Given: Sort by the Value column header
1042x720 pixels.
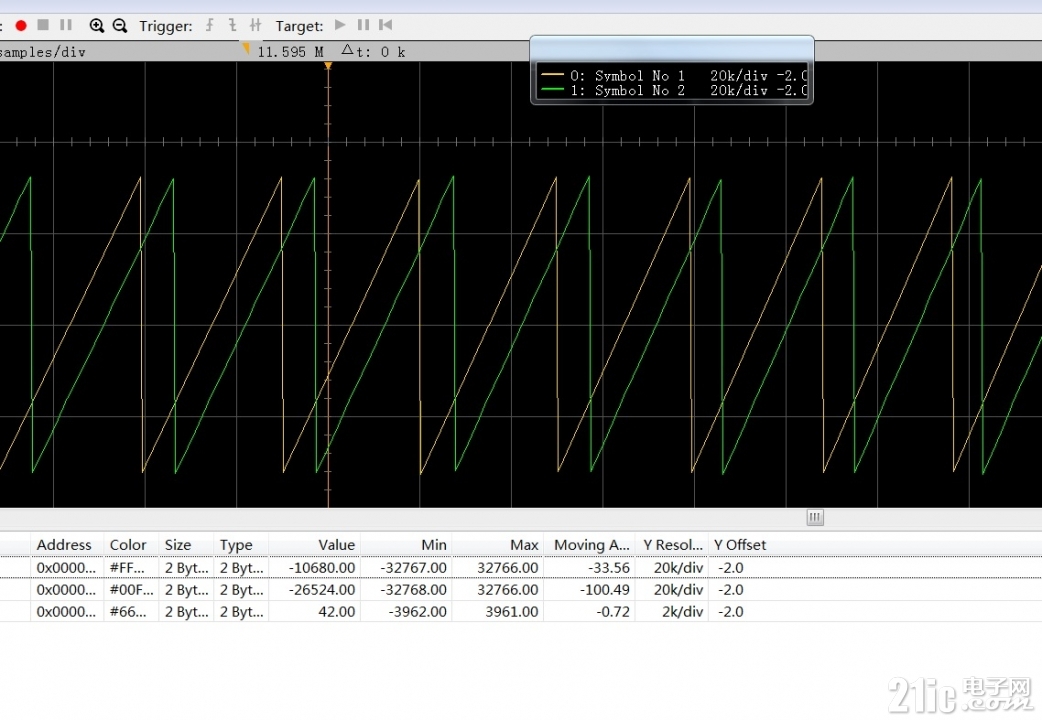Looking at the screenshot, I should tap(314, 544).
